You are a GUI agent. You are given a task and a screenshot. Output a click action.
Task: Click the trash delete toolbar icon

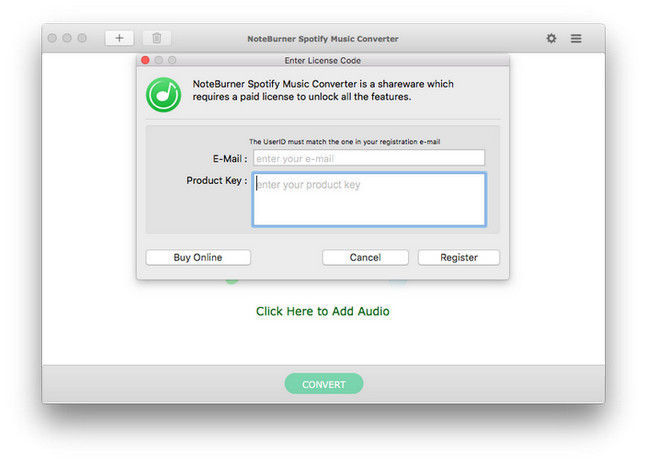(x=156, y=38)
